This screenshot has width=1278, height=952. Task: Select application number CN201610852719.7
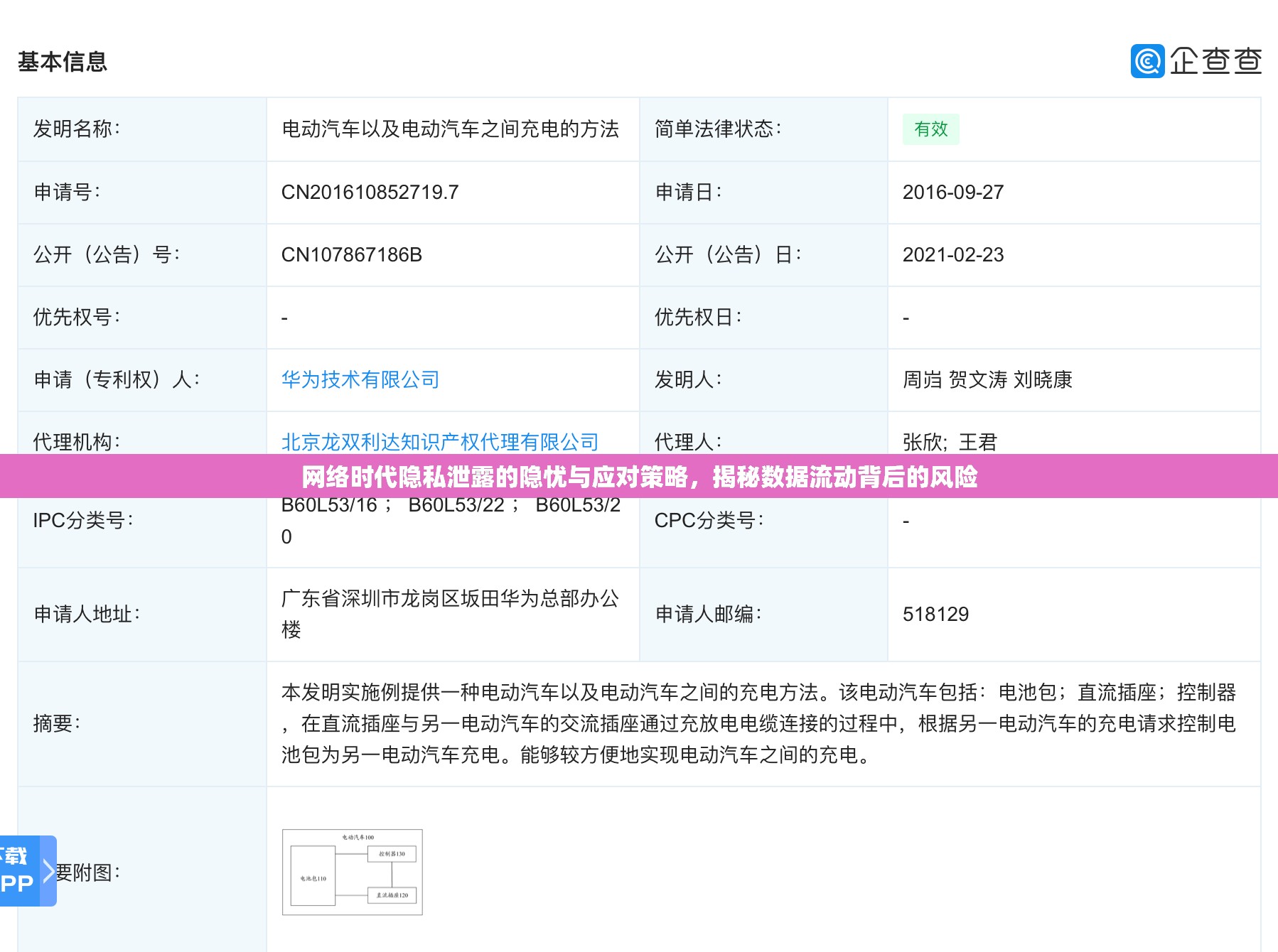point(370,193)
